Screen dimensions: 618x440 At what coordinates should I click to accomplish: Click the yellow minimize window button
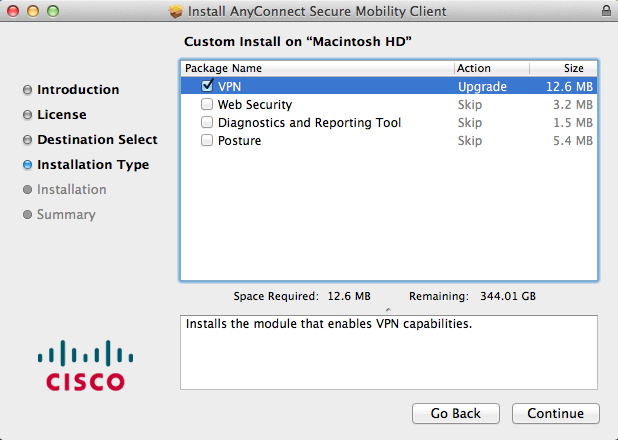33,11
